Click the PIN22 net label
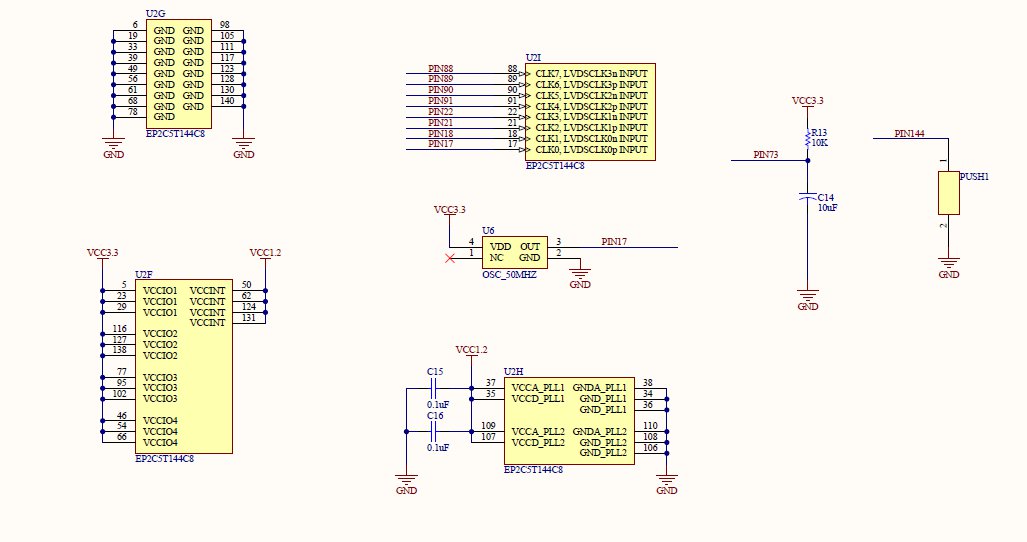1027x542 pixels. pos(440,112)
